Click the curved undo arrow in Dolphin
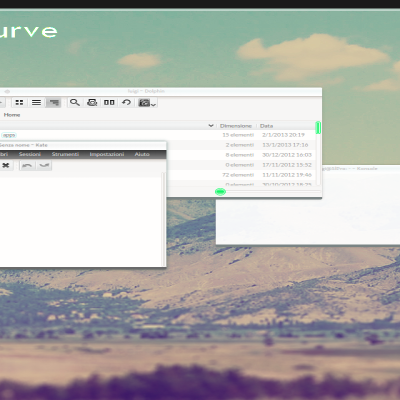 [126, 102]
